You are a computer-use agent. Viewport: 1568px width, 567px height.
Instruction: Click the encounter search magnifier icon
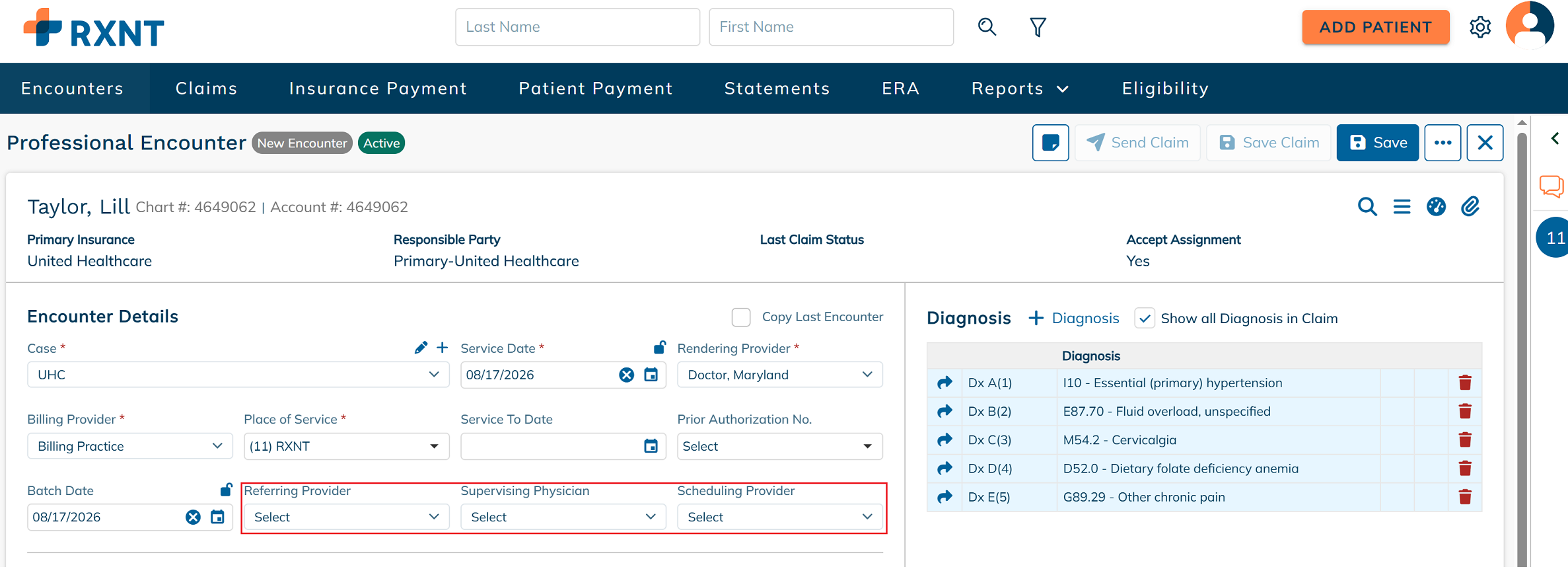1367,207
